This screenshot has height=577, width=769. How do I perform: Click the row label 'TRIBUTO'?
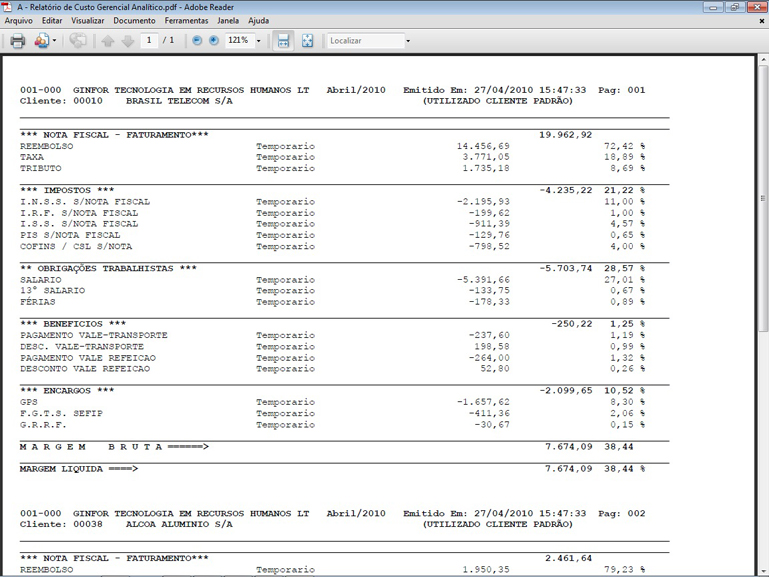click(41, 168)
